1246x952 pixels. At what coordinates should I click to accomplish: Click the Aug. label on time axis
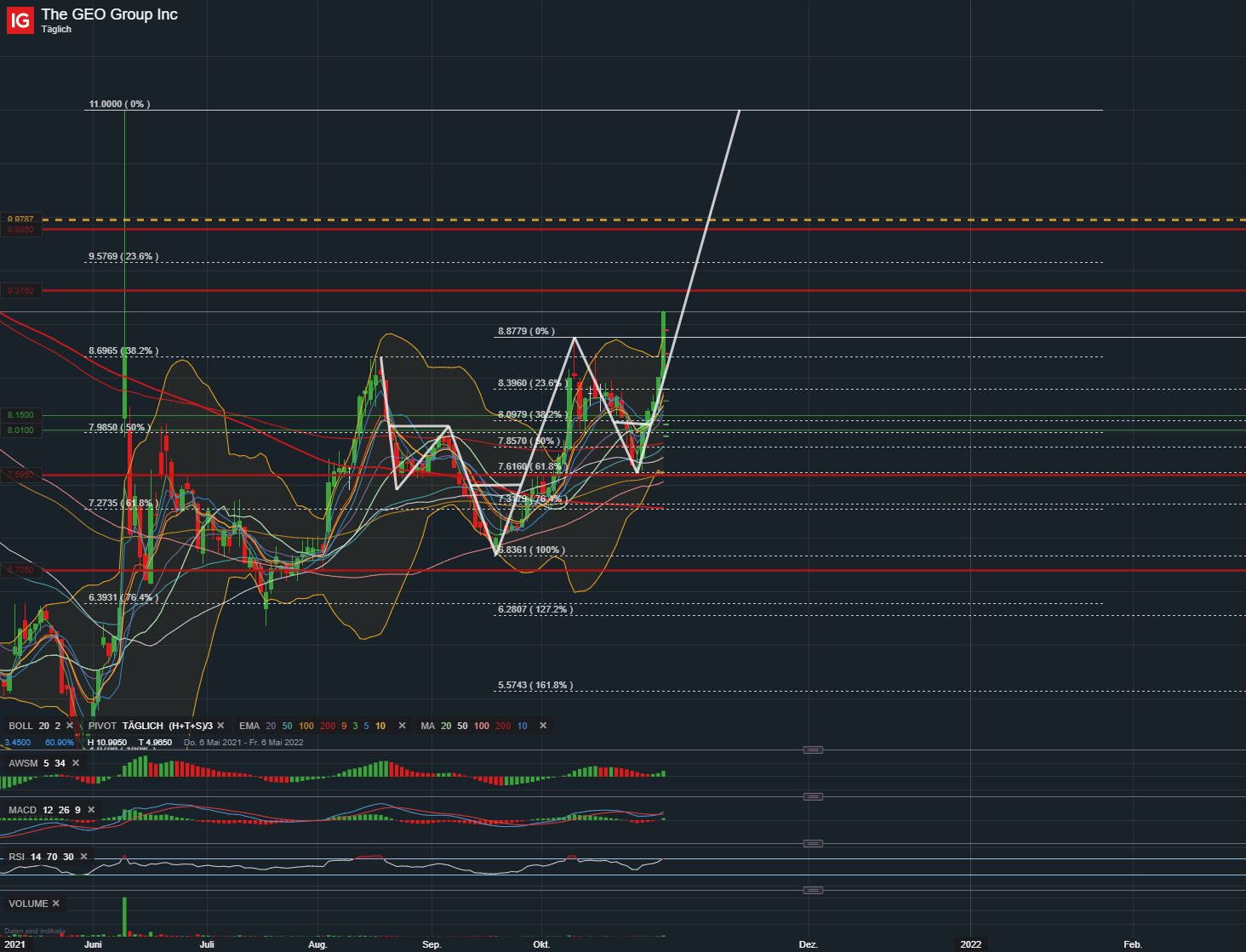point(317,944)
